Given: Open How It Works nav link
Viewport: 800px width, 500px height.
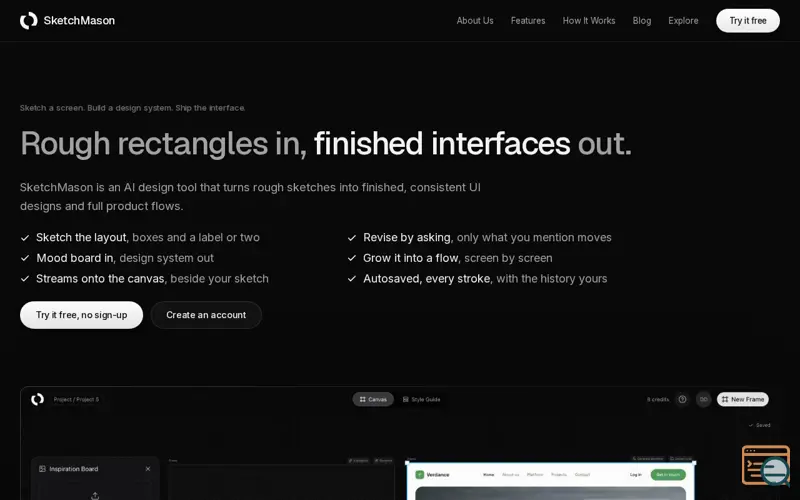Looking at the screenshot, I should coord(589,20).
